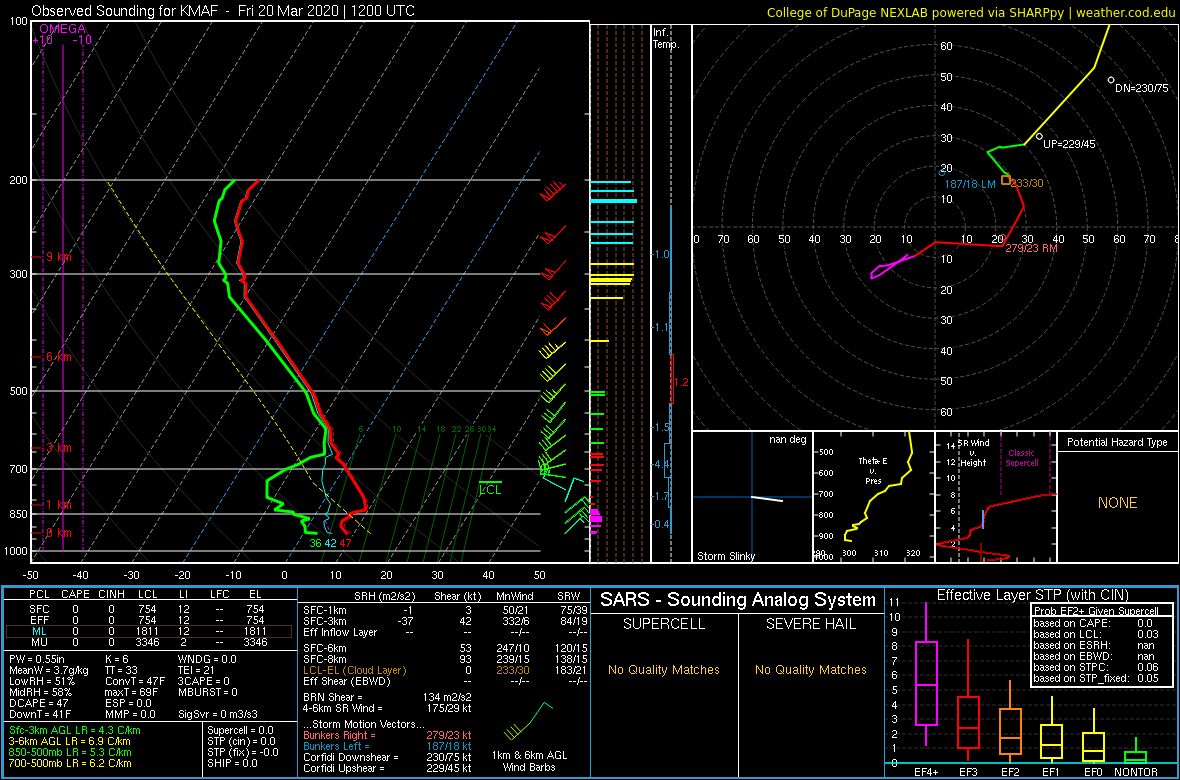Click the SUPERCELL column header
The width and height of the screenshot is (1180, 780).
(x=664, y=625)
